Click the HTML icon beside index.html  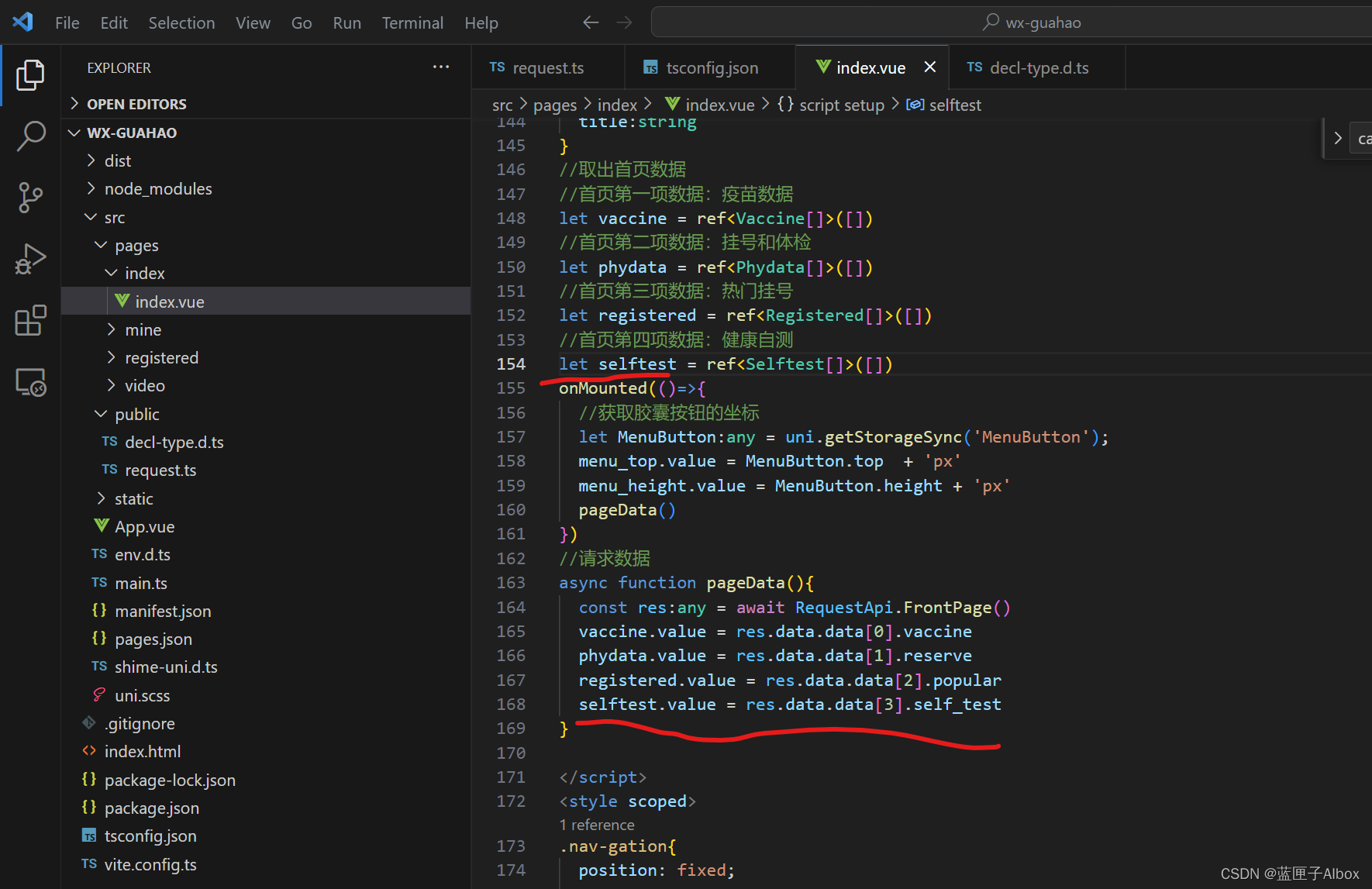[89, 751]
